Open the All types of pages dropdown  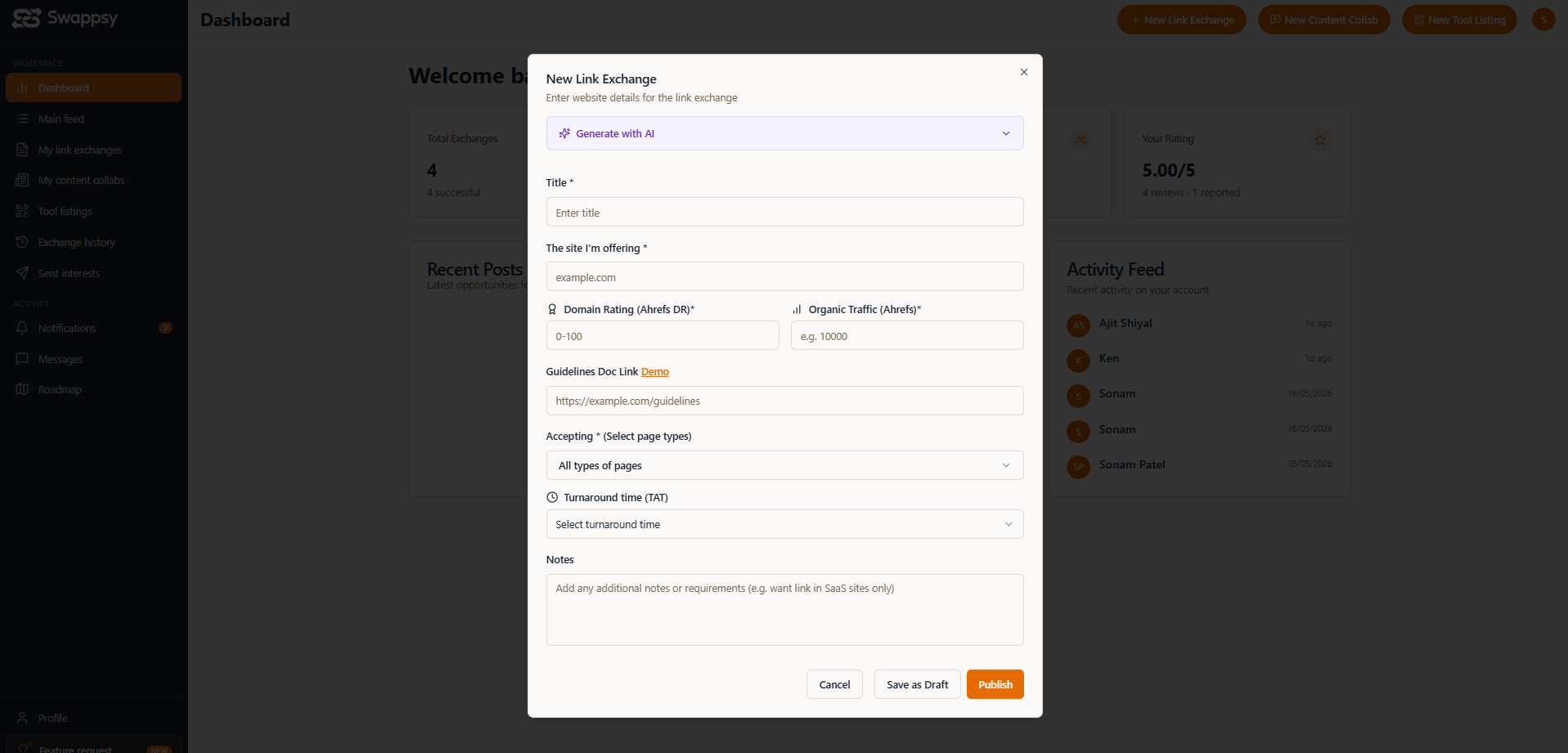click(x=784, y=465)
